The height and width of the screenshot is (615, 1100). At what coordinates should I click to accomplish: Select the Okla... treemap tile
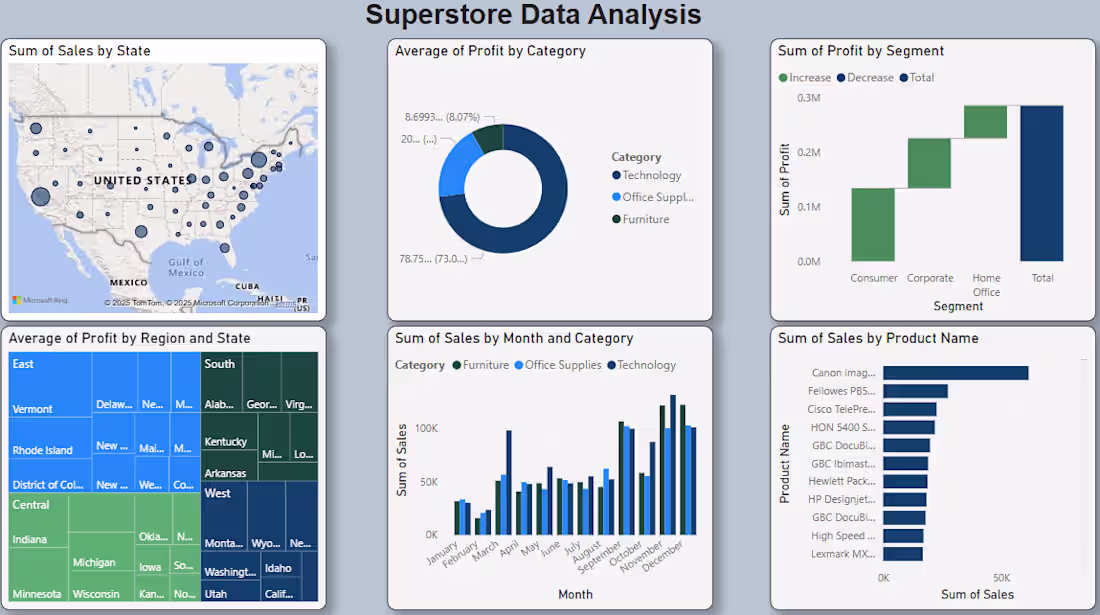pos(152,521)
